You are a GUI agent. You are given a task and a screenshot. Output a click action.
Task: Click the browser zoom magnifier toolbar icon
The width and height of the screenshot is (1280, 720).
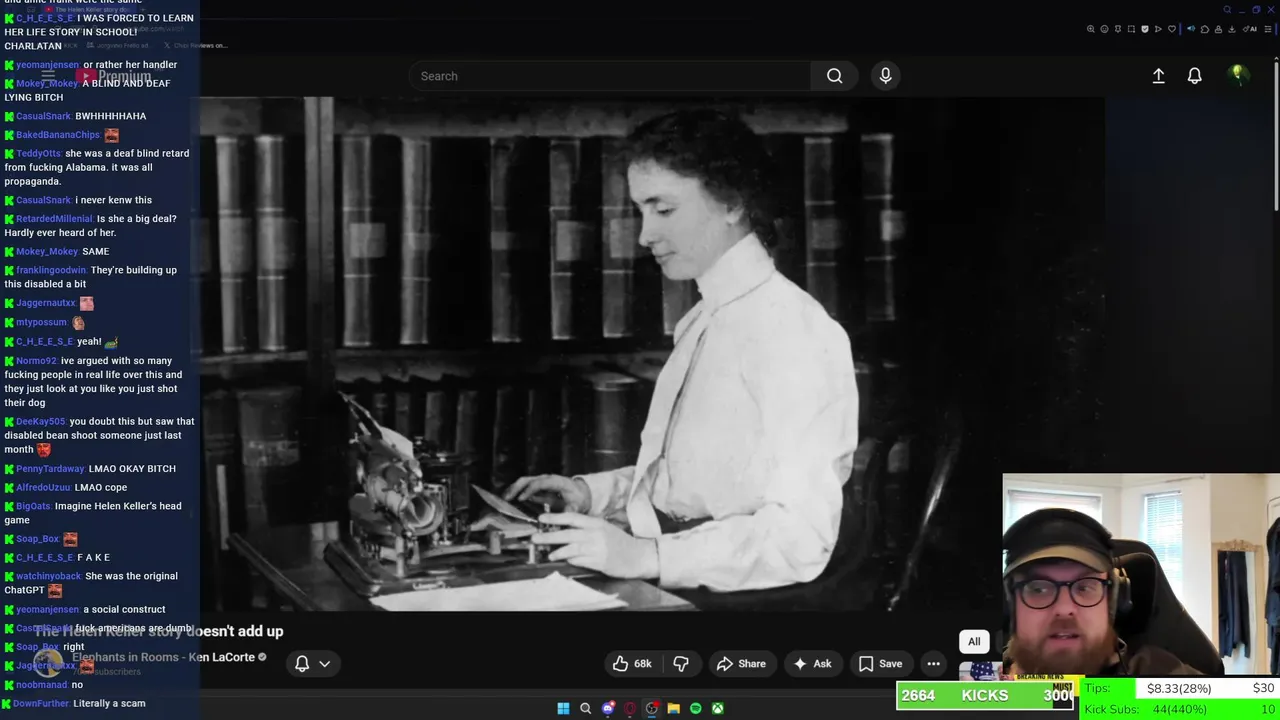point(1091,29)
